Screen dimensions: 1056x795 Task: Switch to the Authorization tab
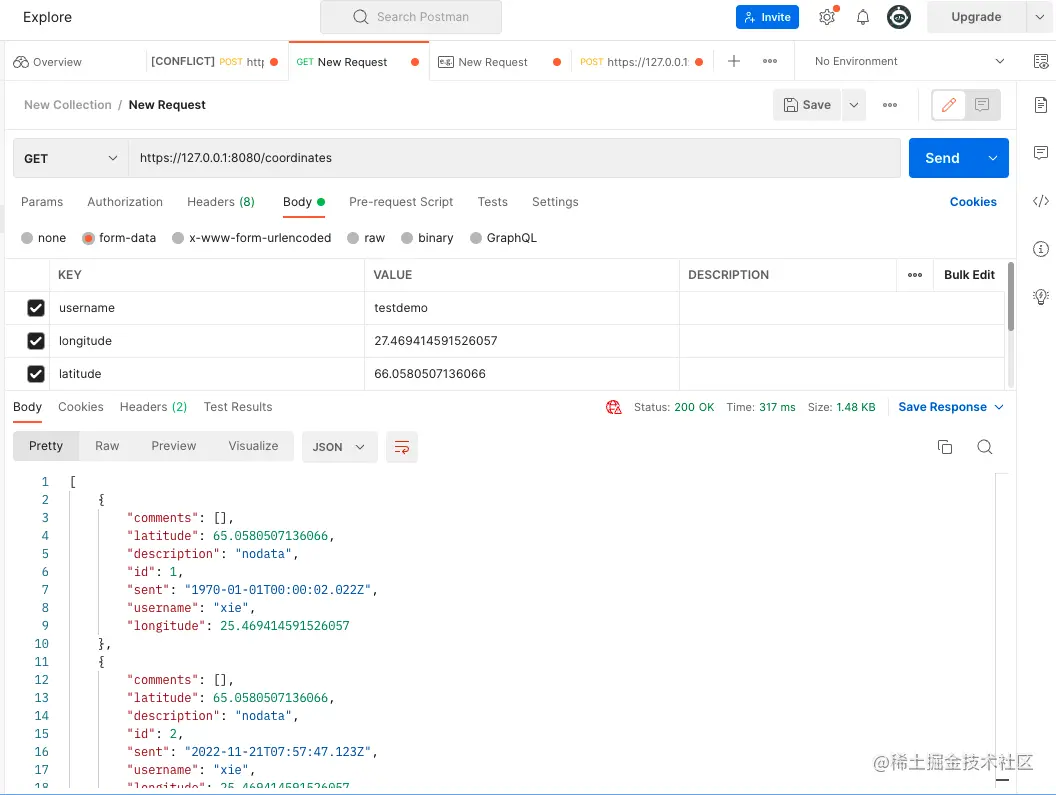pyautogui.click(x=125, y=201)
